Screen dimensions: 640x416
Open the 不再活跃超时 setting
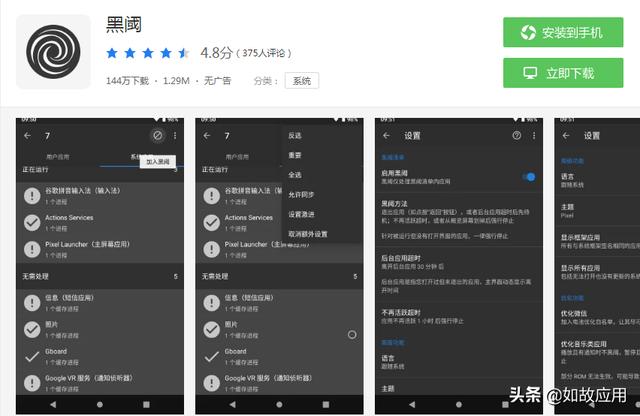point(459,316)
